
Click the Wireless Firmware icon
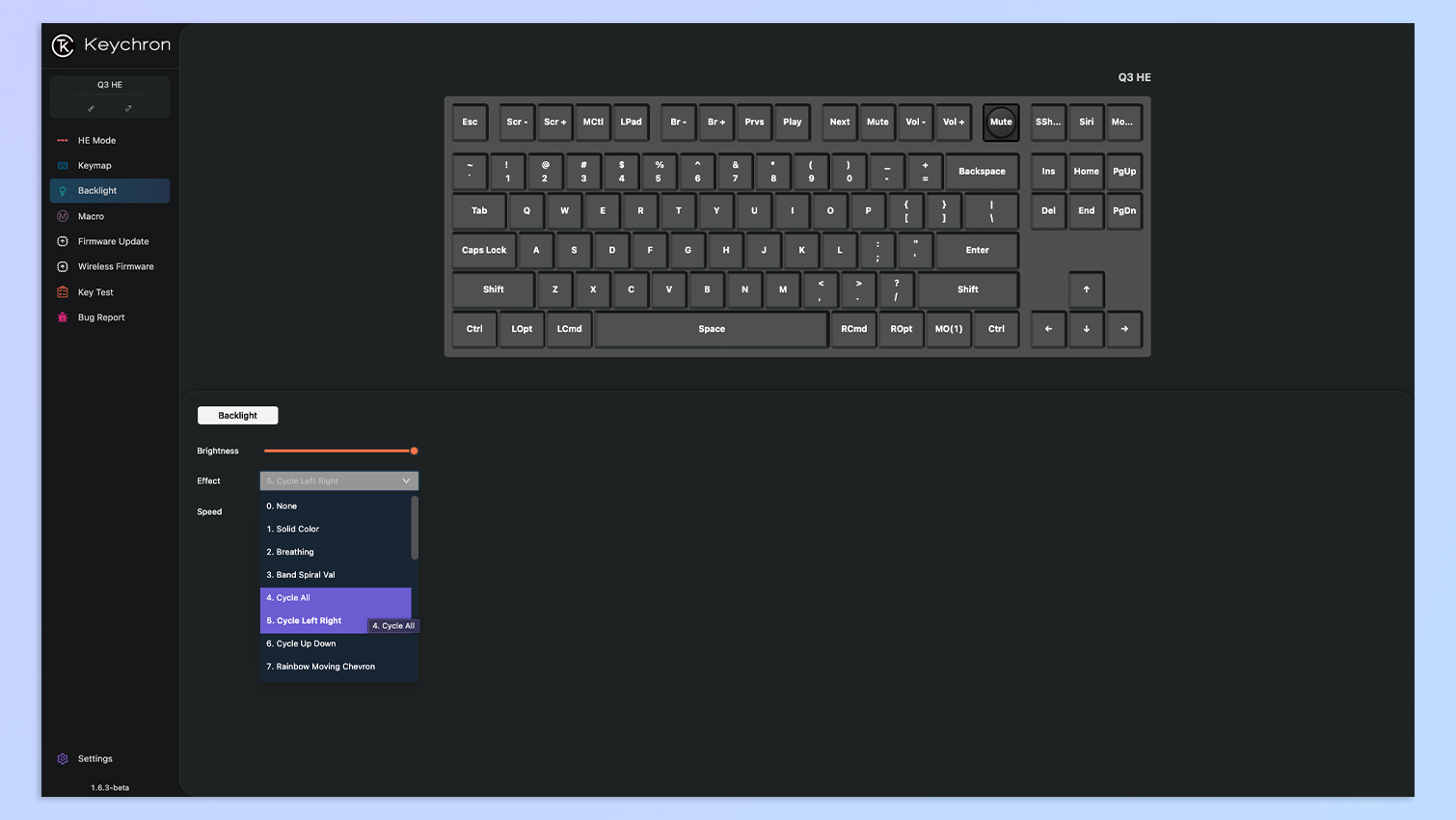tap(63, 266)
